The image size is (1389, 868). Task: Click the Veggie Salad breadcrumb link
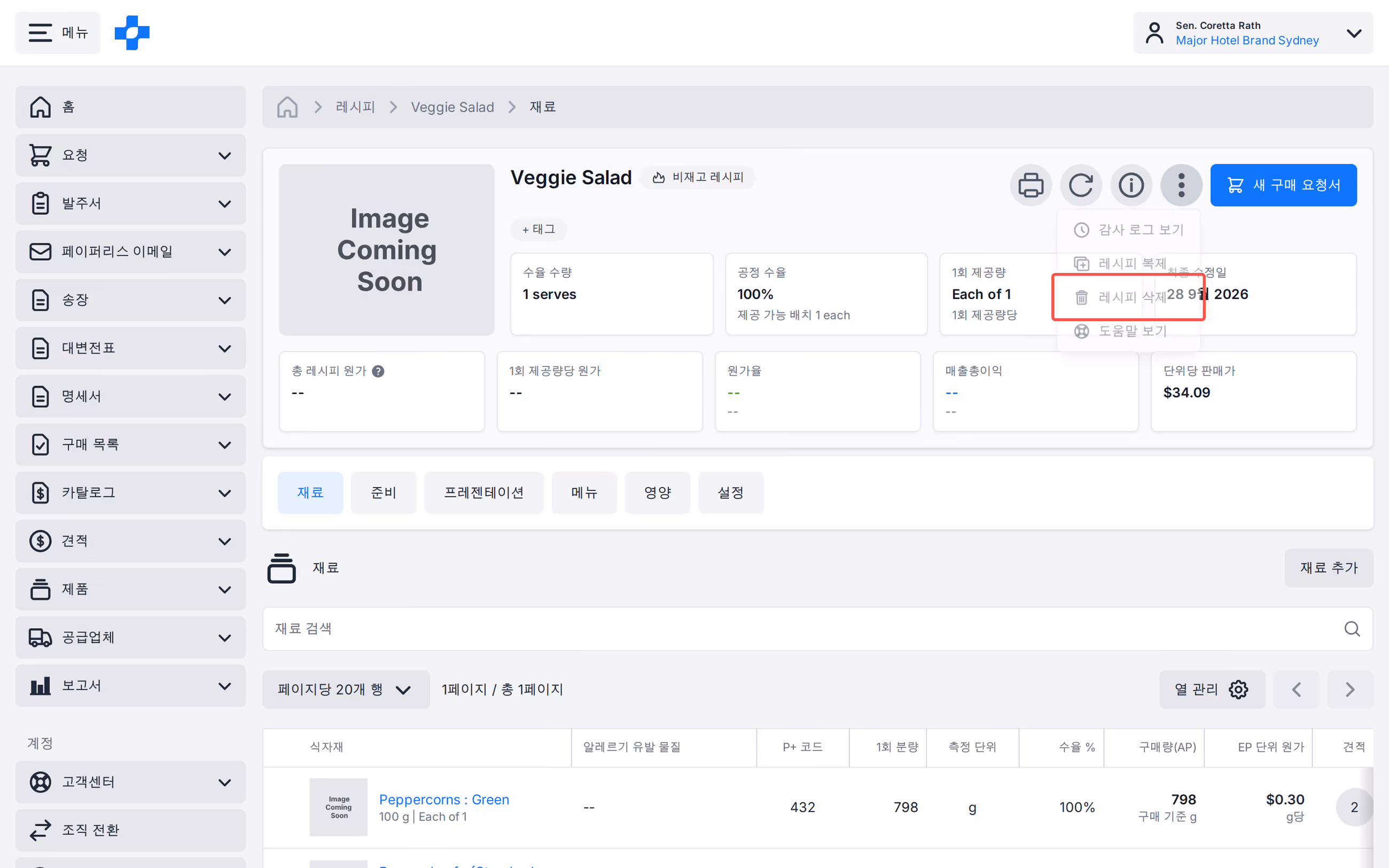(x=452, y=107)
